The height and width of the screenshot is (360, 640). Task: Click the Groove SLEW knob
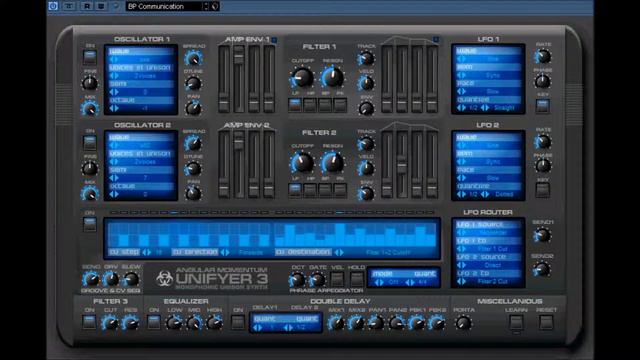point(131,279)
